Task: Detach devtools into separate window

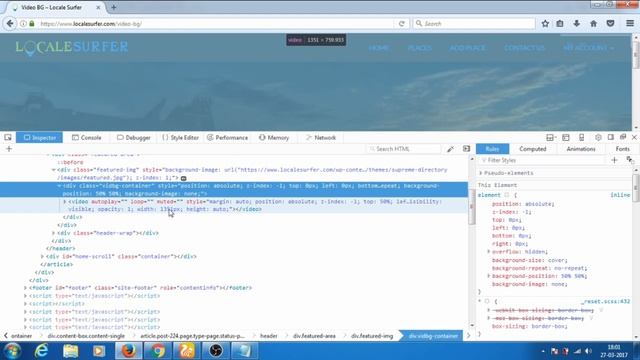Action: click(x=623, y=138)
